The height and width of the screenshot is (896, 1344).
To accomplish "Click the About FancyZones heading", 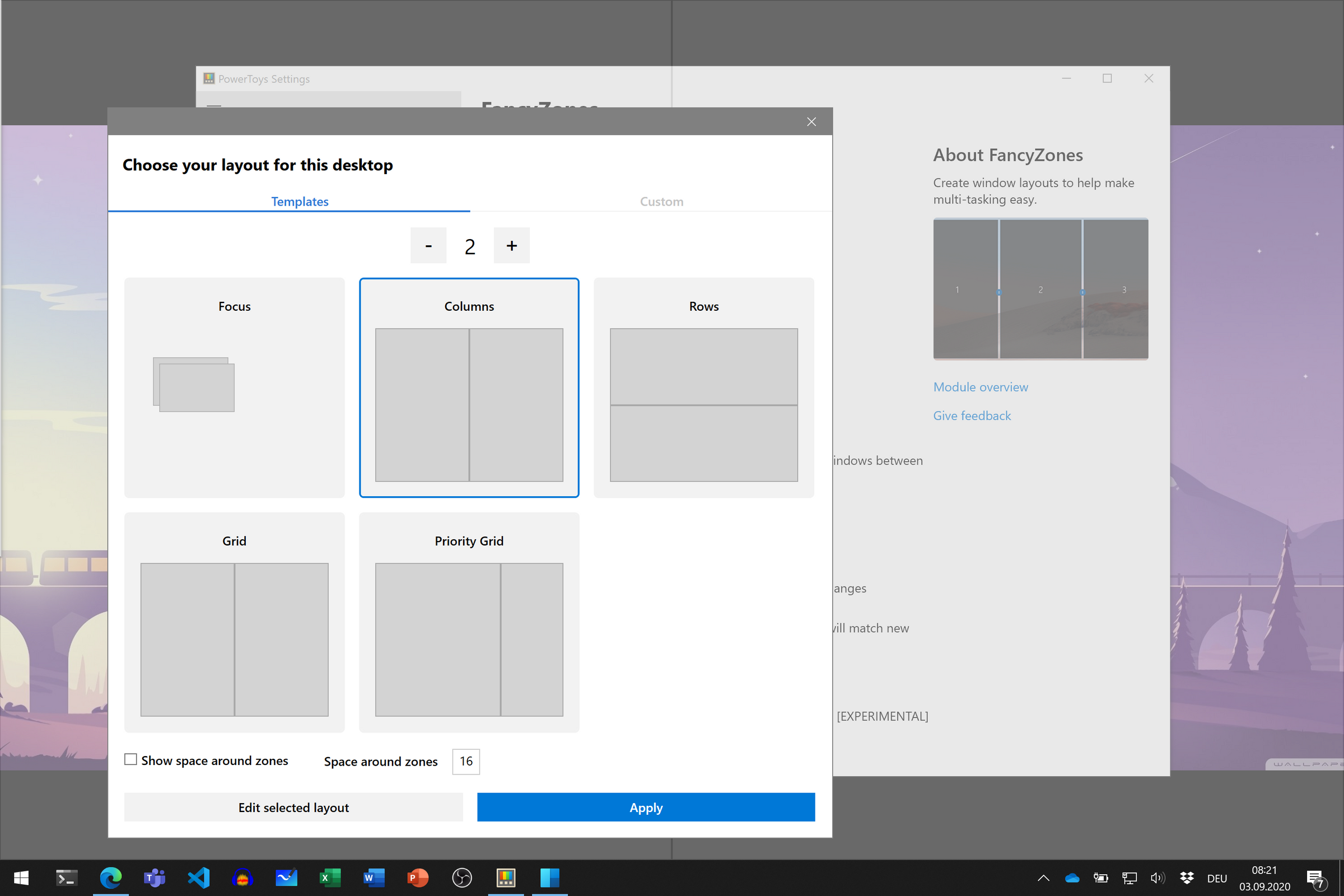I will [x=1008, y=155].
